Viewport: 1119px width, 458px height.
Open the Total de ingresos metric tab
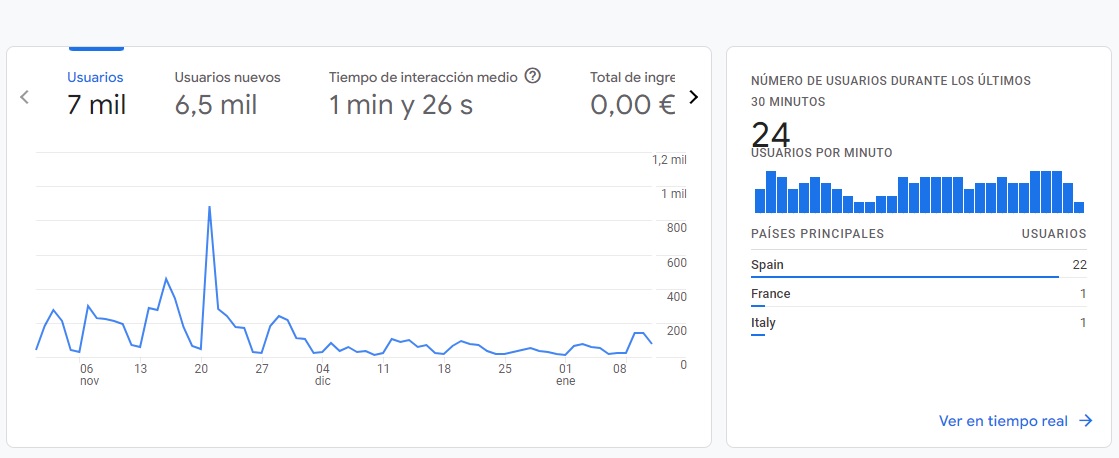click(632, 93)
